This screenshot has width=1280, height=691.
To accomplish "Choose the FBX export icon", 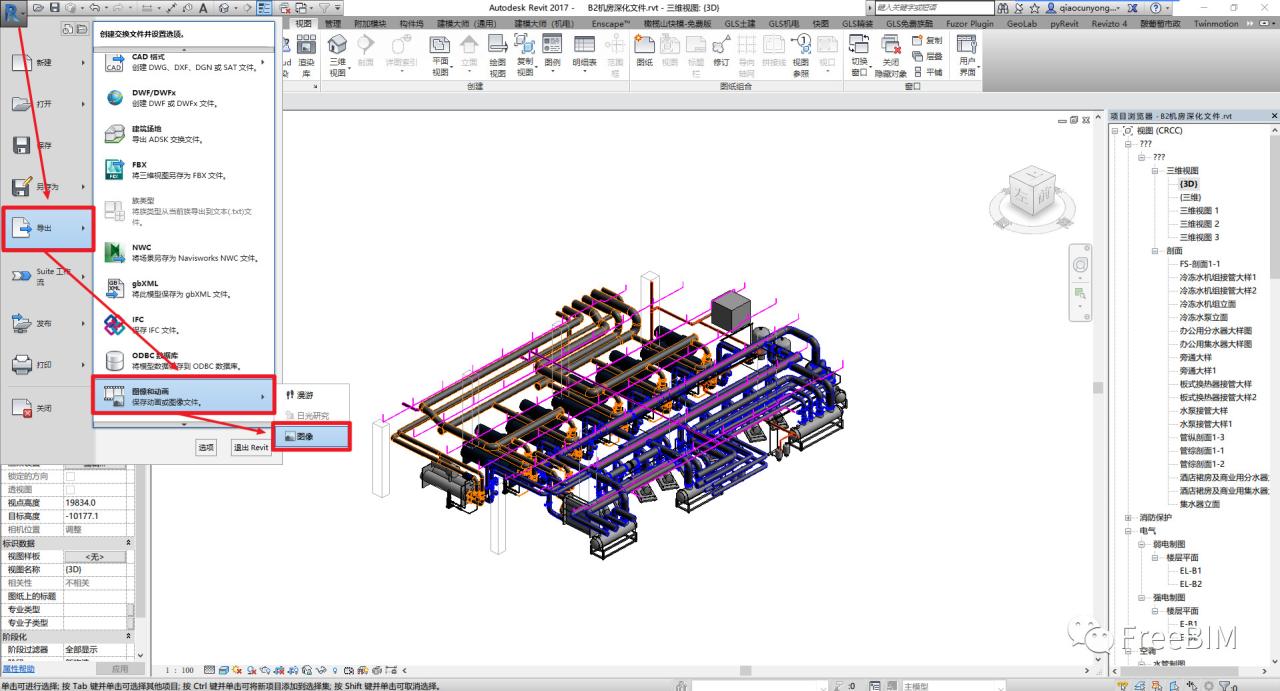I will pos(114,170).
